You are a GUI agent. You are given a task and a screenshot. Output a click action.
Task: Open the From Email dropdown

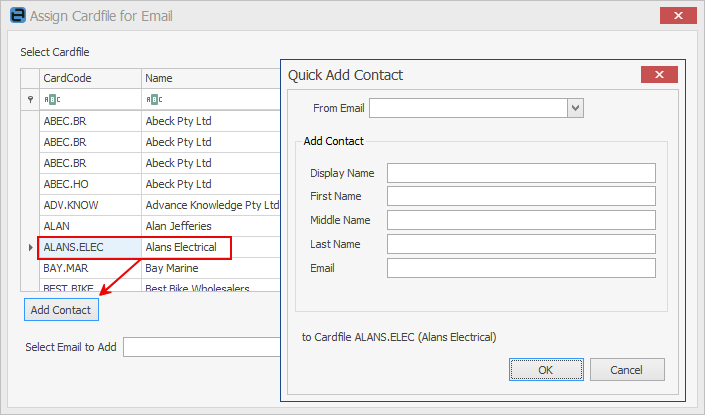(575, 108)
